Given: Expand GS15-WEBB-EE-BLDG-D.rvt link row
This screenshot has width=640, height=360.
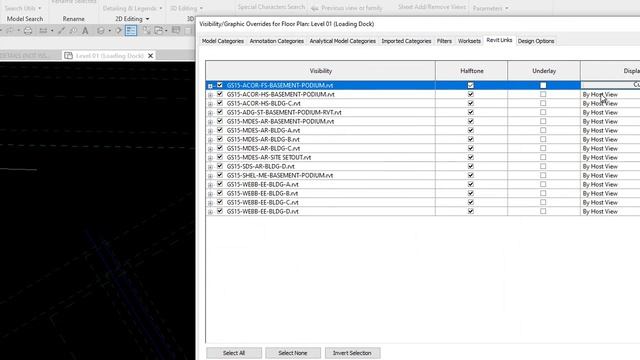Looking at the screenshot, I should 210,212.
